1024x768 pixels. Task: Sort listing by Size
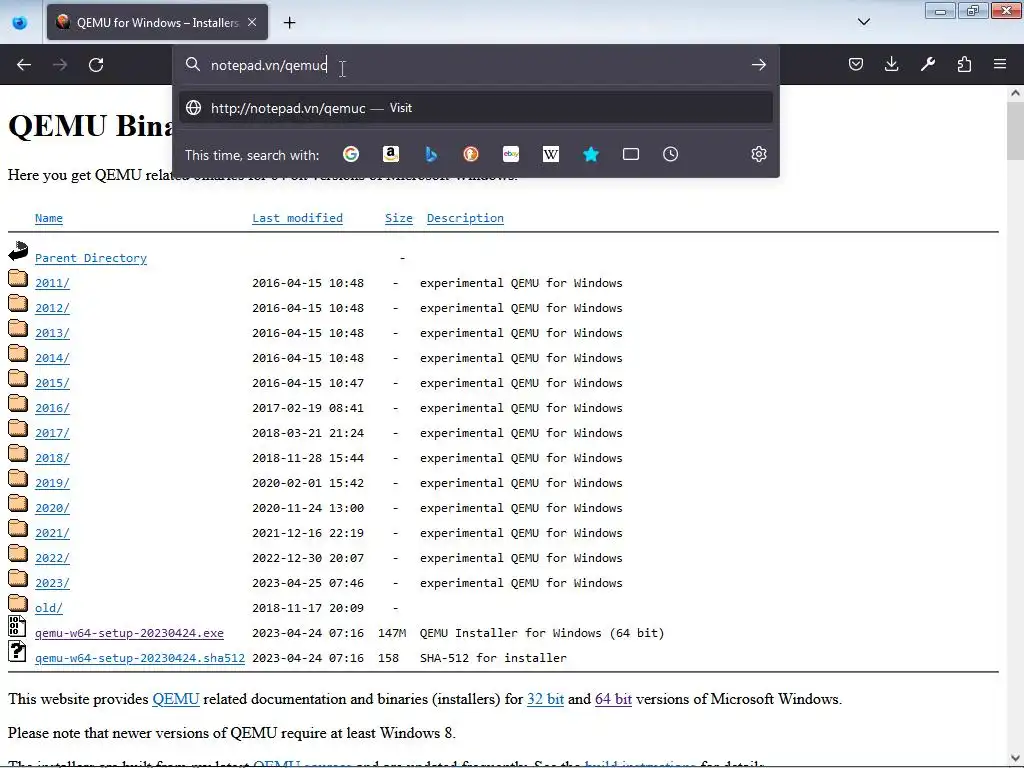click(x=398, y=218)
